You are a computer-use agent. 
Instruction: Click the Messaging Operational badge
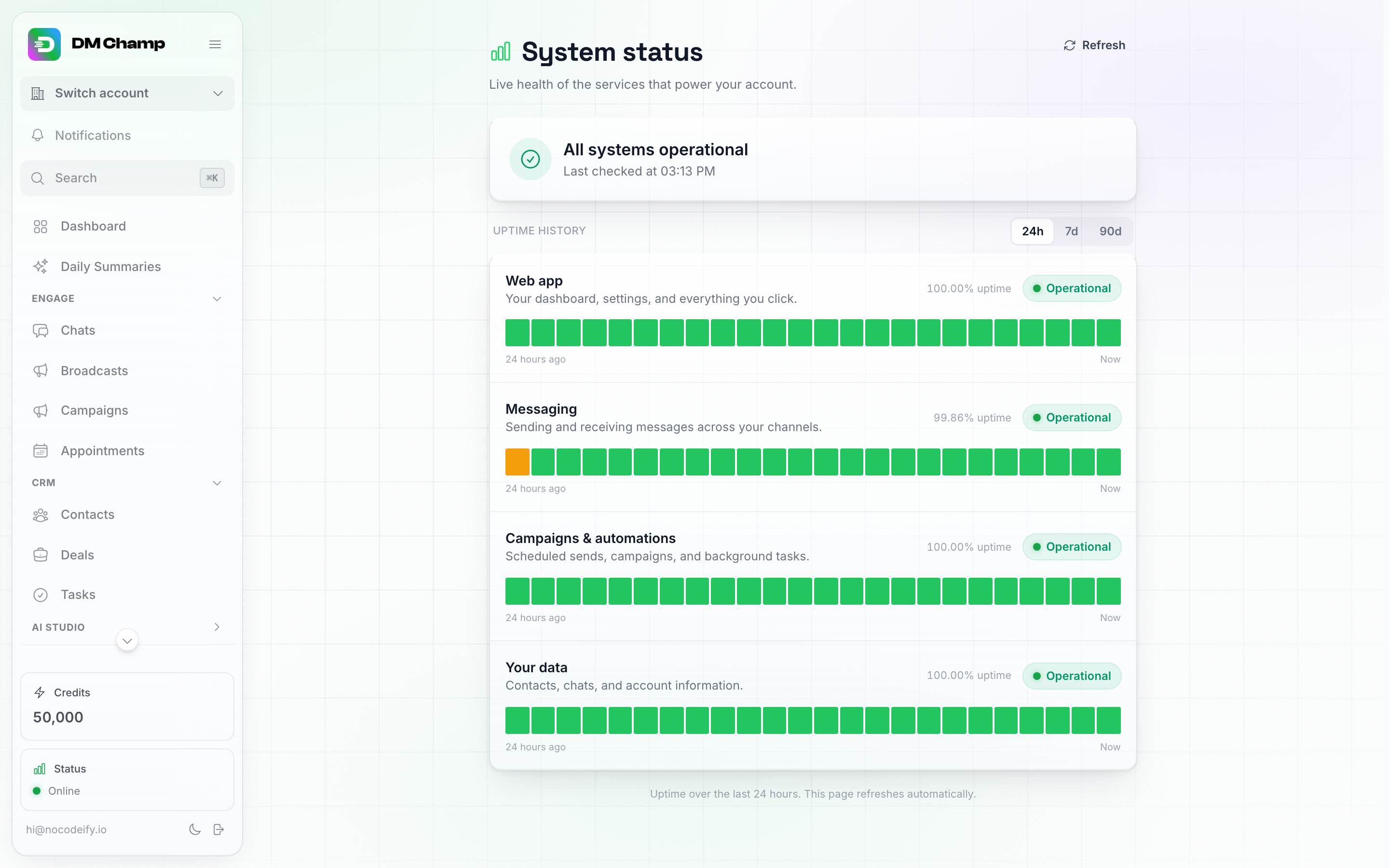[1072, 417]
